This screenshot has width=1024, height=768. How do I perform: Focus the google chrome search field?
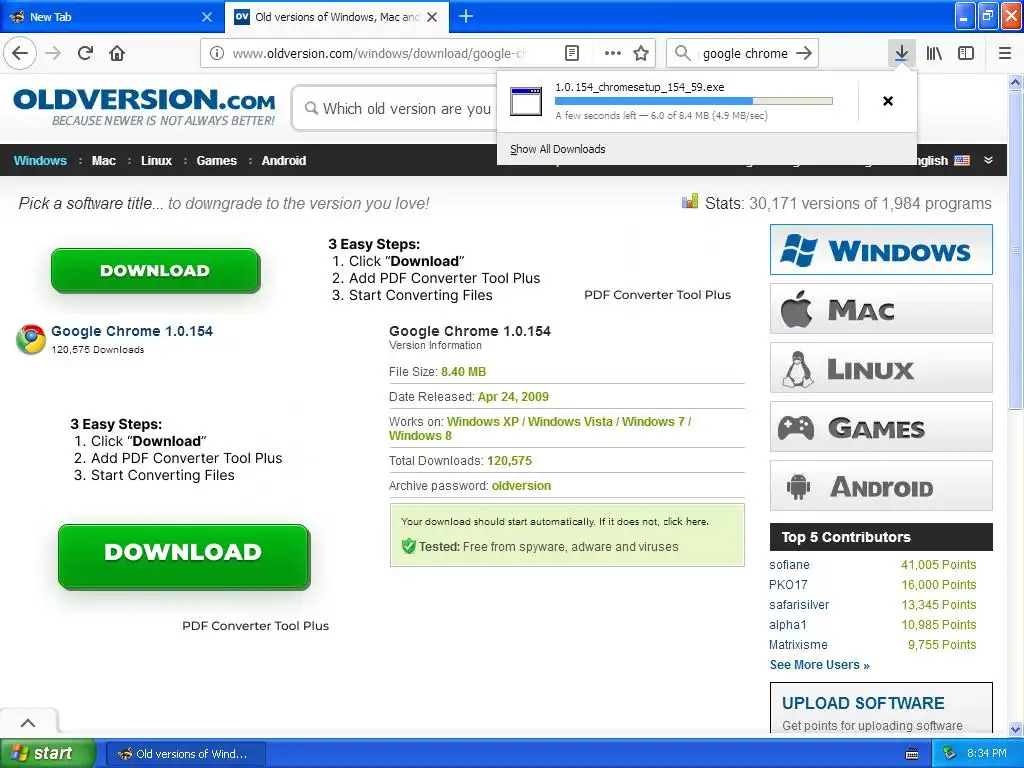coord(745,53)
